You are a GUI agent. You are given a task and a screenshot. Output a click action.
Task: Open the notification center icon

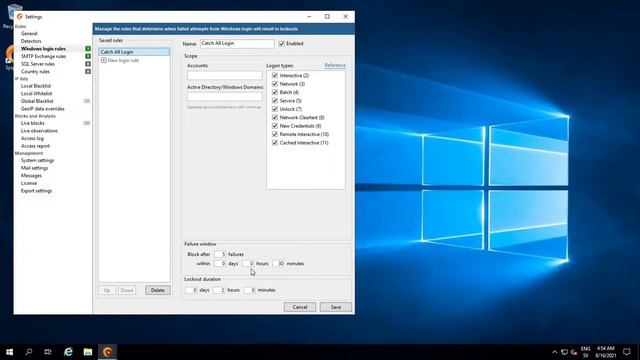coord(627,351)
